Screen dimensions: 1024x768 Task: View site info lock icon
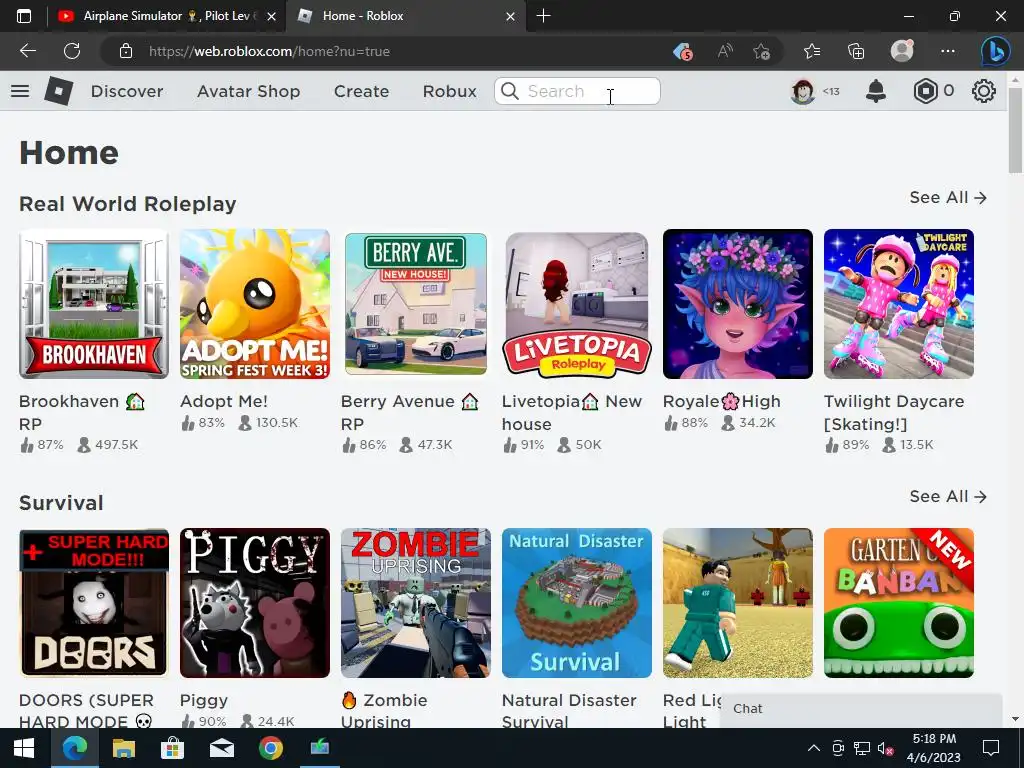coord(126,51)
